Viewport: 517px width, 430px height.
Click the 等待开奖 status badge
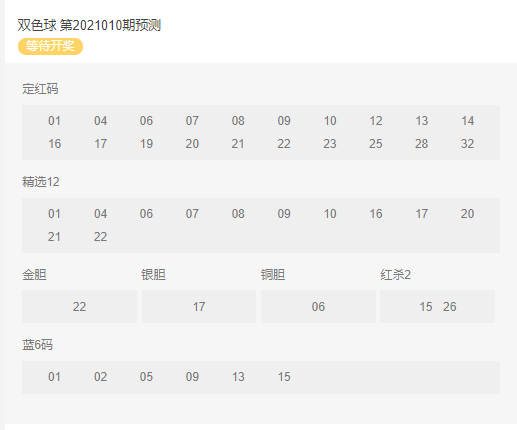(50, 46)
